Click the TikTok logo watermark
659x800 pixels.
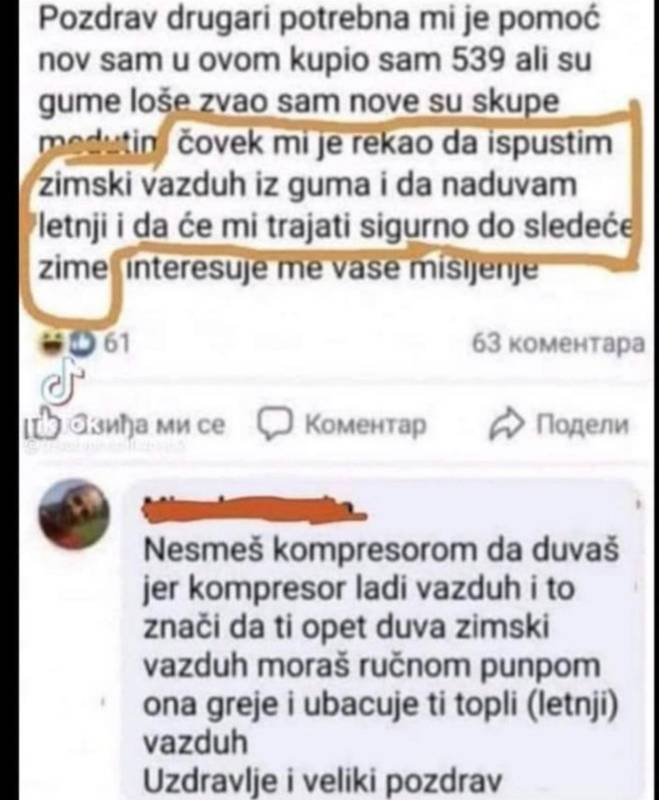click(60, 381)
